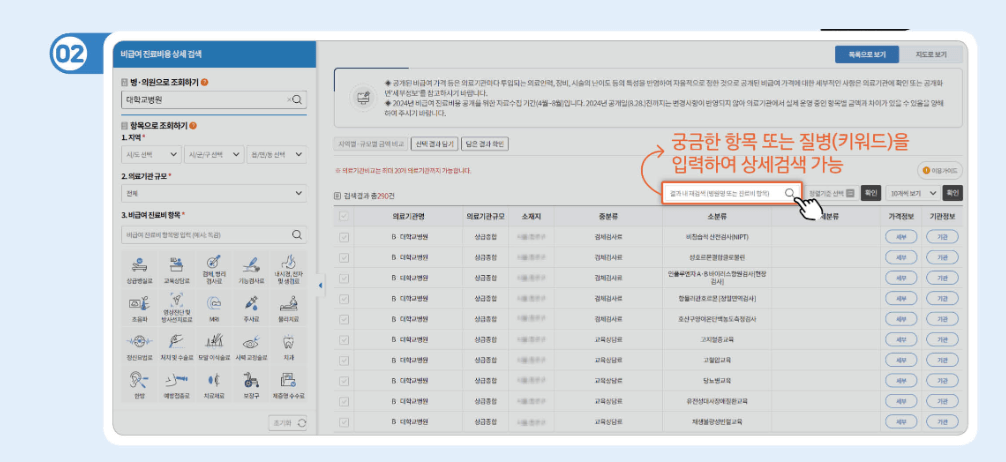The image size is (1006, 462).
Task: Toggle checkbox for 호산구양이온단백농도측정검사 row
Action: (x=344, y=319)
